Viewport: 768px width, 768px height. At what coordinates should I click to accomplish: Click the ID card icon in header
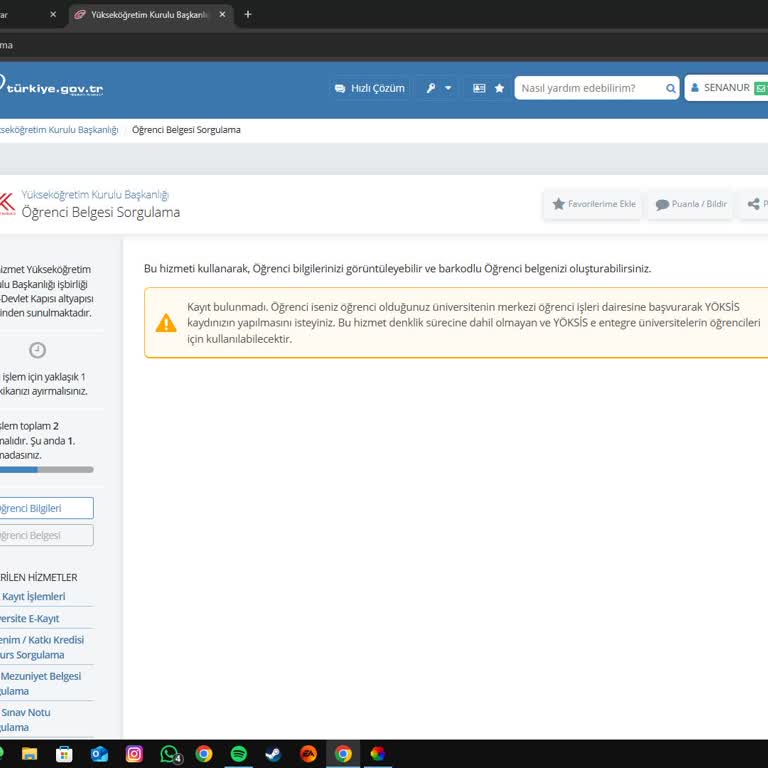point(479,88)
